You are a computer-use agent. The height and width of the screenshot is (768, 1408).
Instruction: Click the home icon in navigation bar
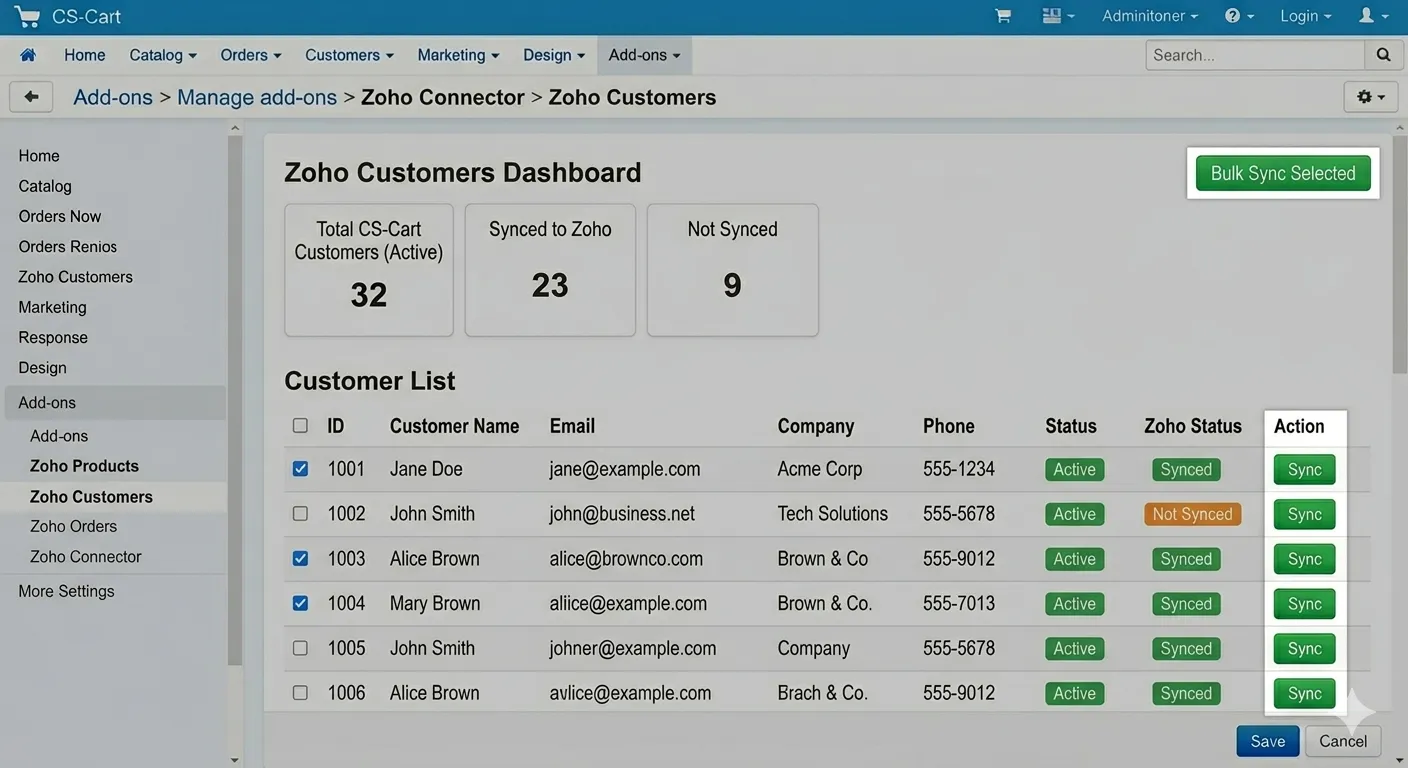coord(28,55)
